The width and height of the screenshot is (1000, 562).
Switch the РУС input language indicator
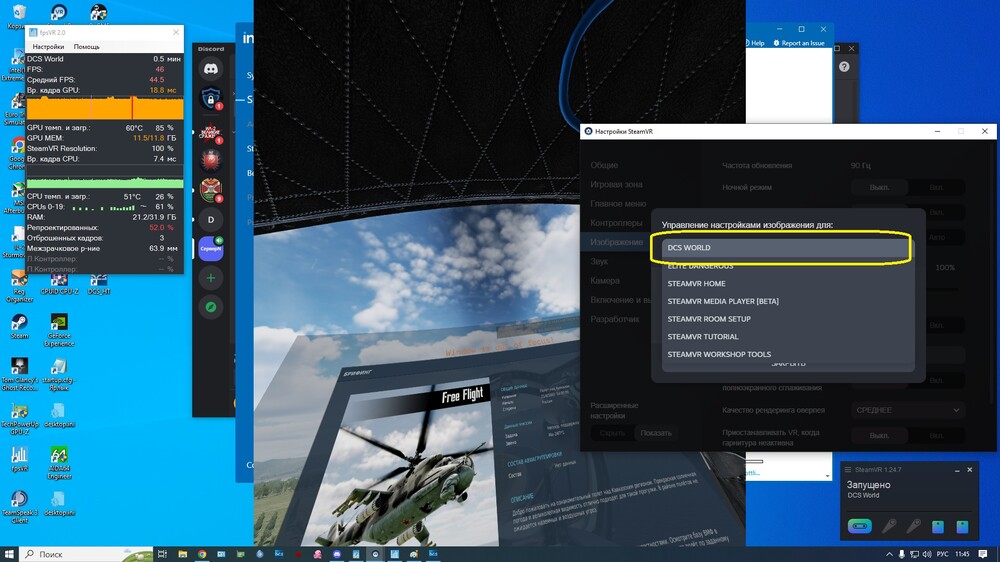(943, 554)
